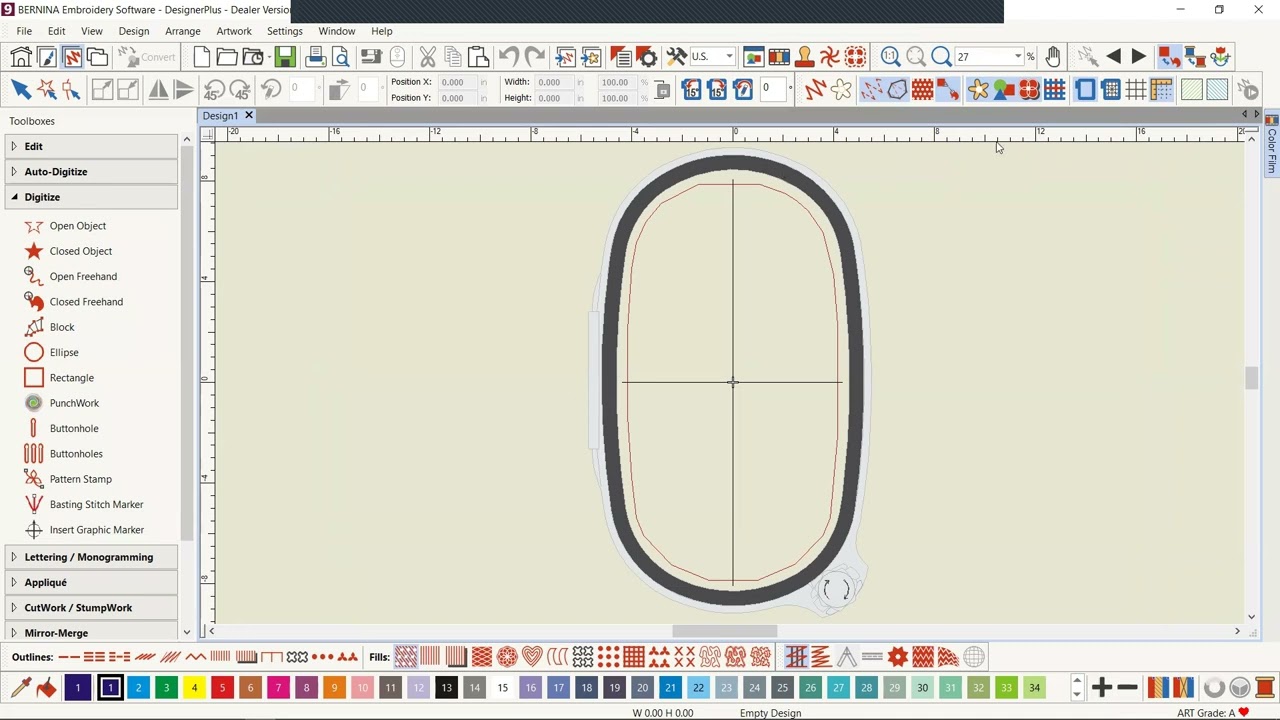Click the Print icon
This screenshot has height=720, width=1280.
pyautogui.click(x=315, y=57)
